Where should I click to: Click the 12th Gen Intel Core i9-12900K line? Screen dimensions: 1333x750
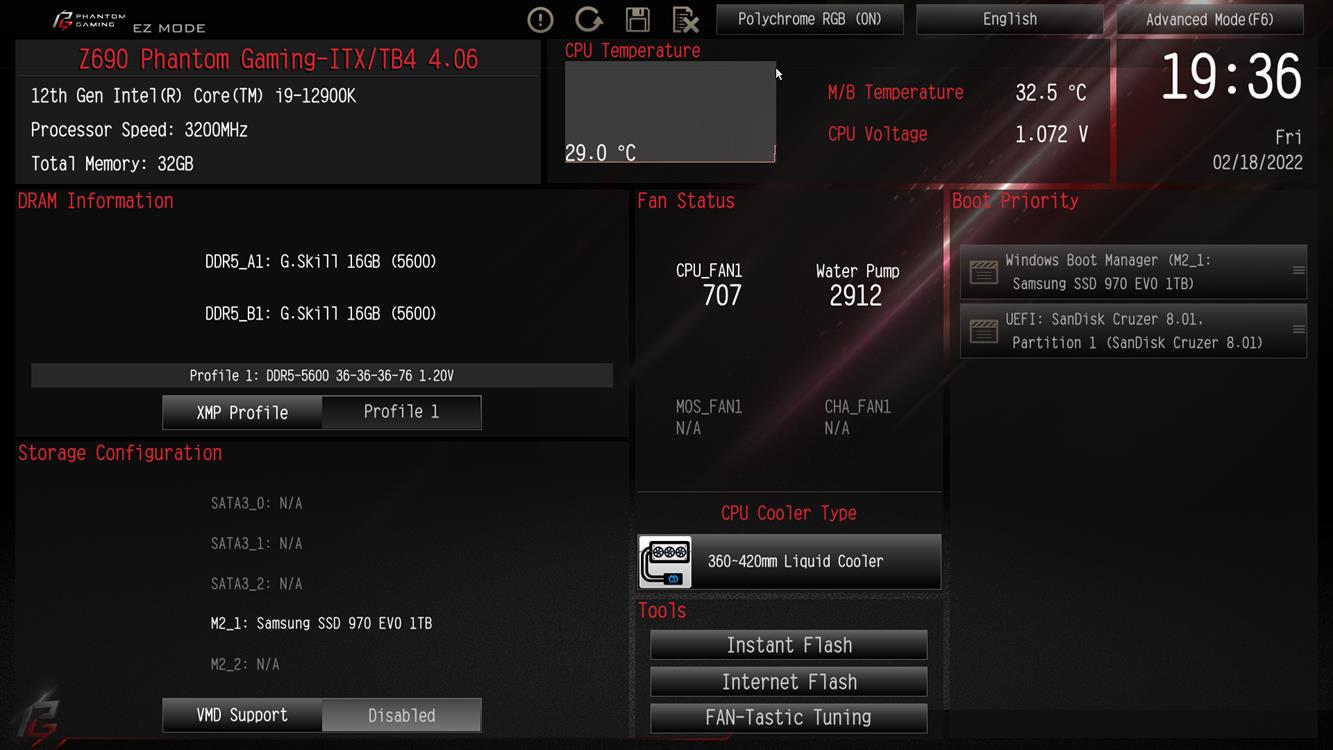[x=193, y=96]
